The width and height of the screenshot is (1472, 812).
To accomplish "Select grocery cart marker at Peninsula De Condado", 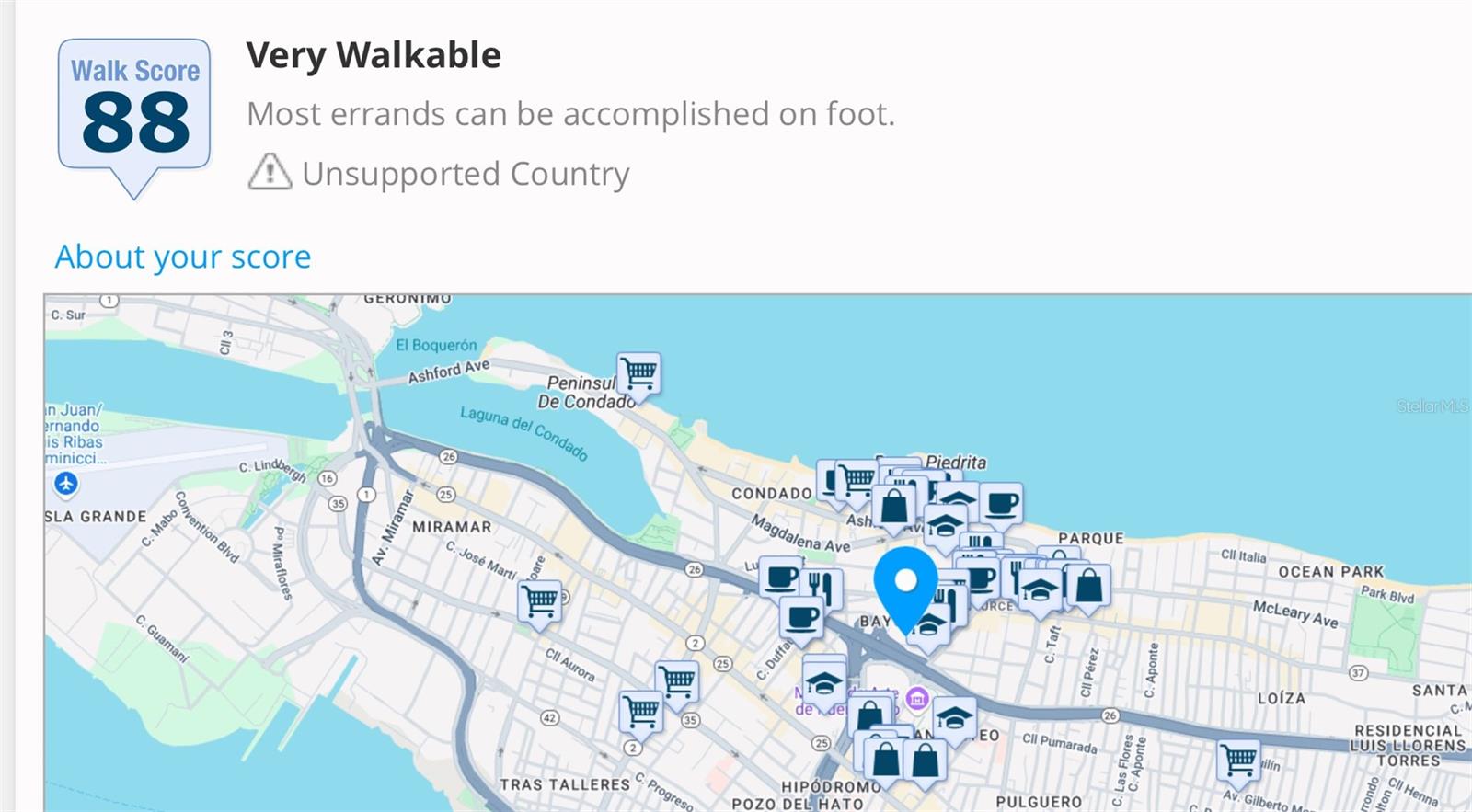I will click(638, 373).
